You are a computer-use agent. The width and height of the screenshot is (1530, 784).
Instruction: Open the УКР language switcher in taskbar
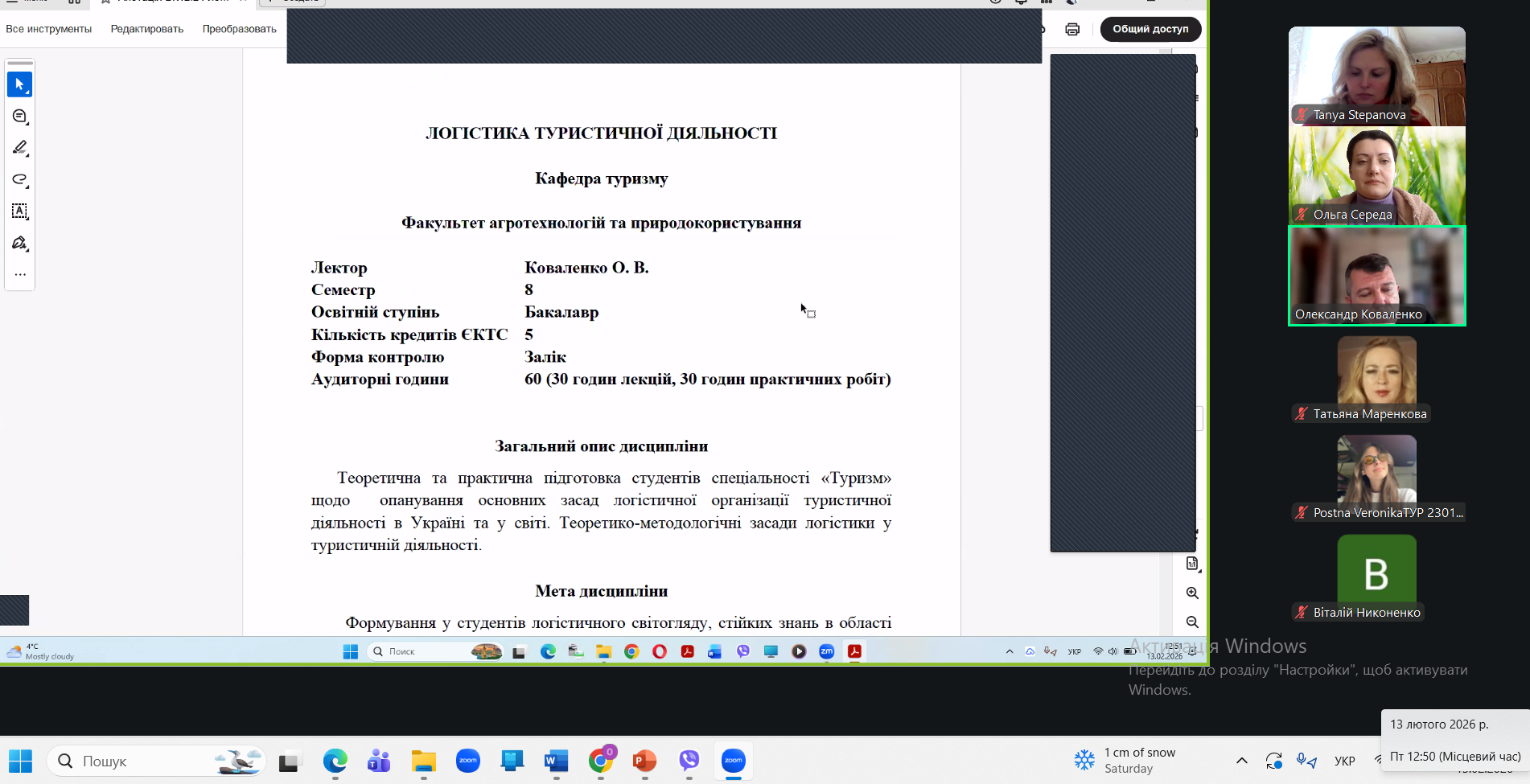pyautogui.click(x=1344, y=761)
